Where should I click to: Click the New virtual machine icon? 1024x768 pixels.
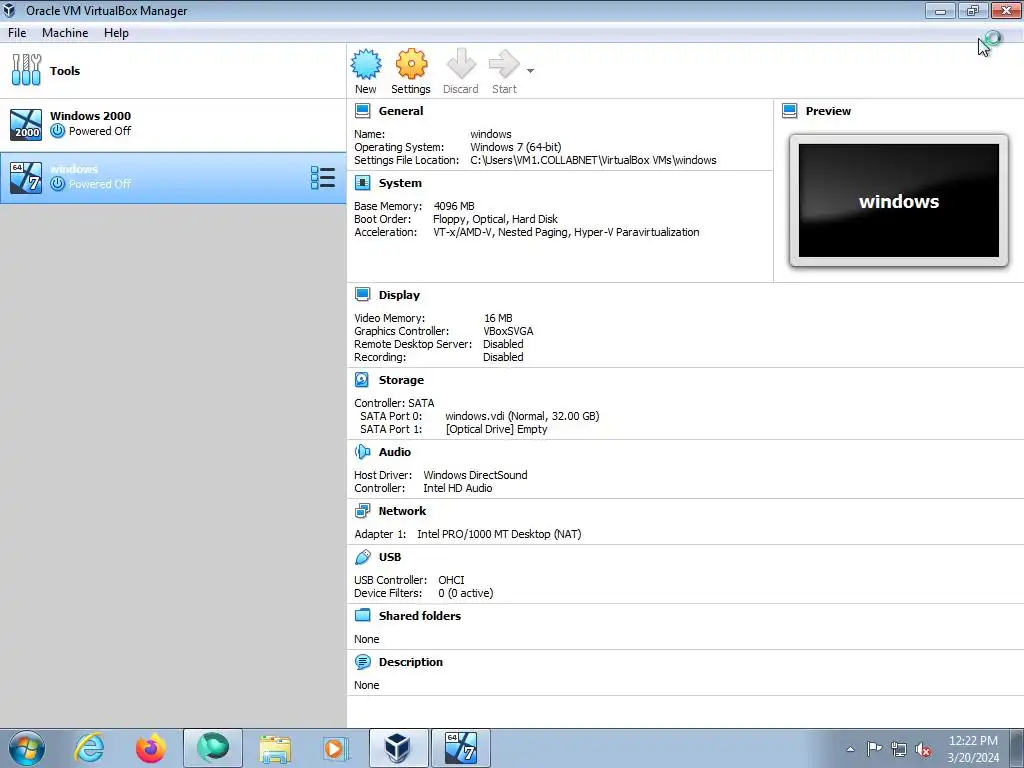pos(366,64)
